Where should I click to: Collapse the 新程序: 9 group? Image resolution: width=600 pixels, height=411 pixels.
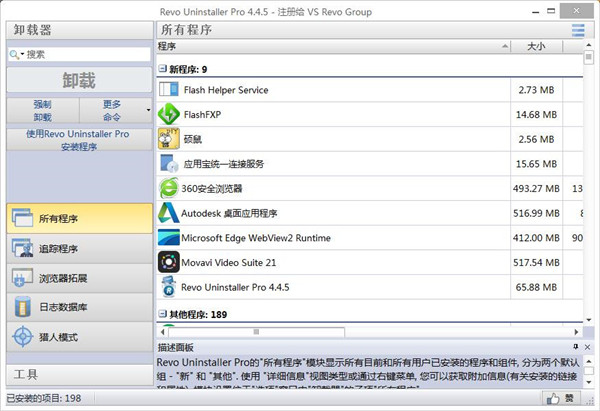click(x=162, y=70)
